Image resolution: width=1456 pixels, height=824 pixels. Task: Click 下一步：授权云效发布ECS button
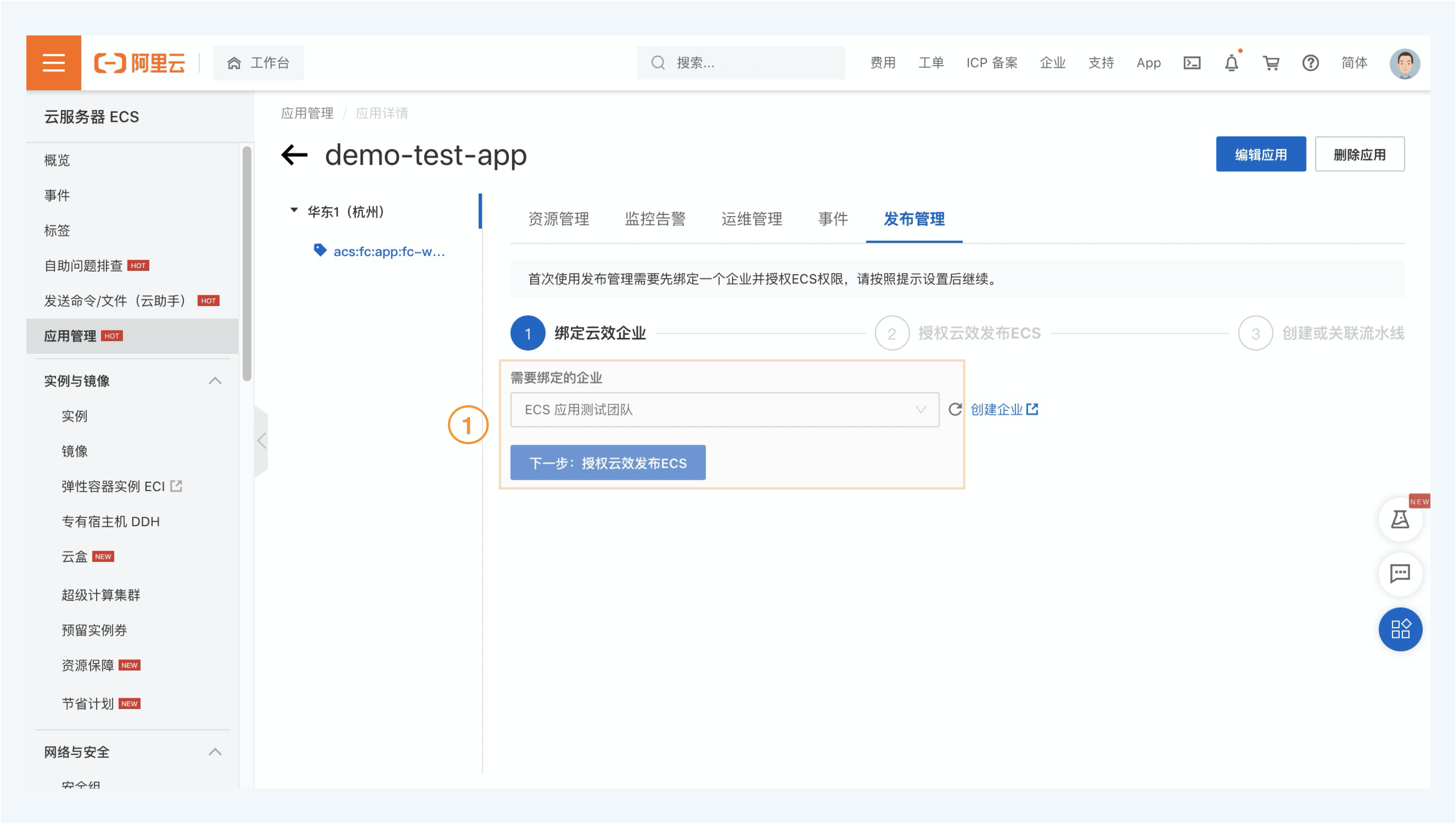[608, 462]
